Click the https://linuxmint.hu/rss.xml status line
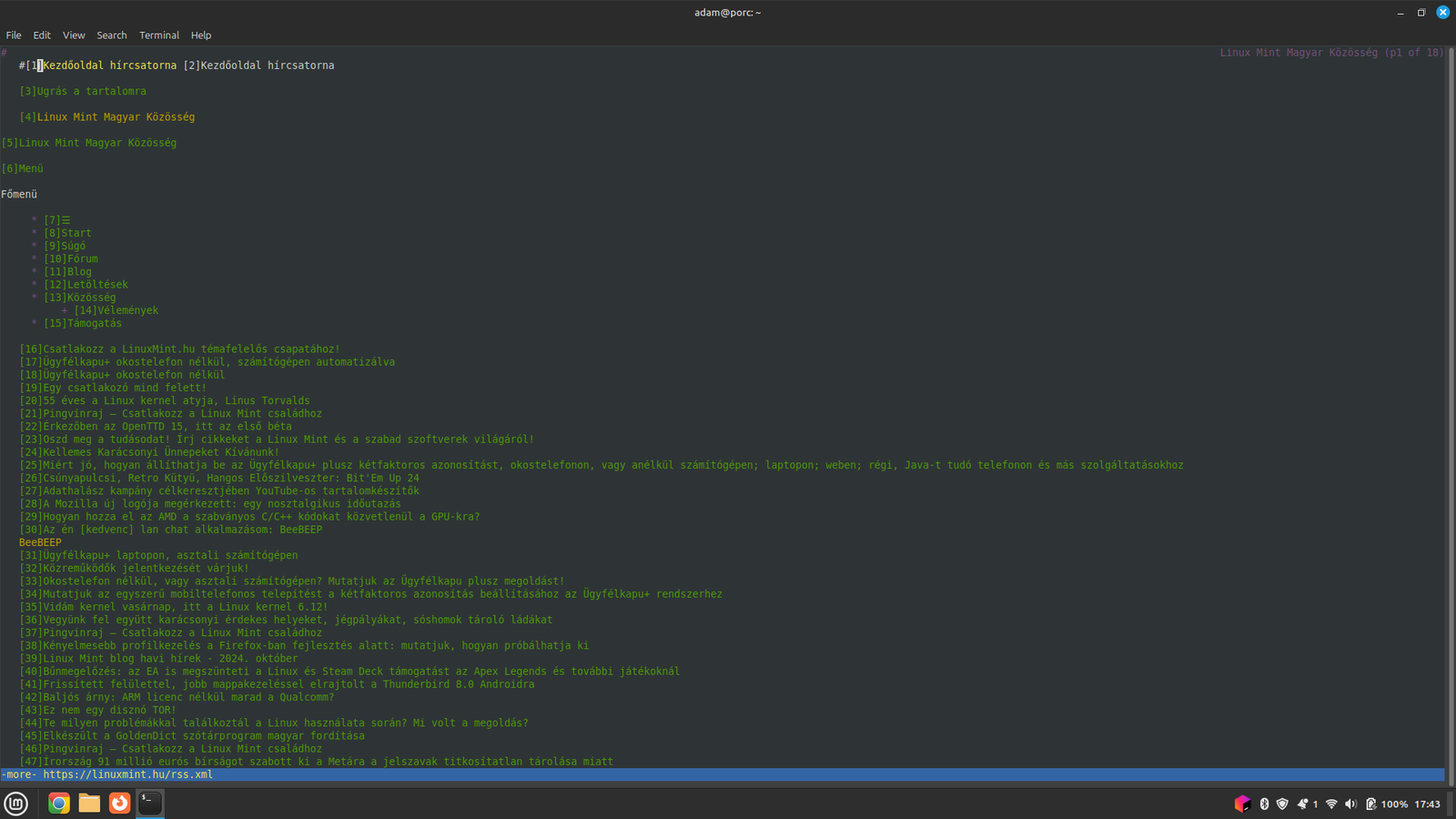The width and height of the screenshot is (1456, 819). point(723,774)
